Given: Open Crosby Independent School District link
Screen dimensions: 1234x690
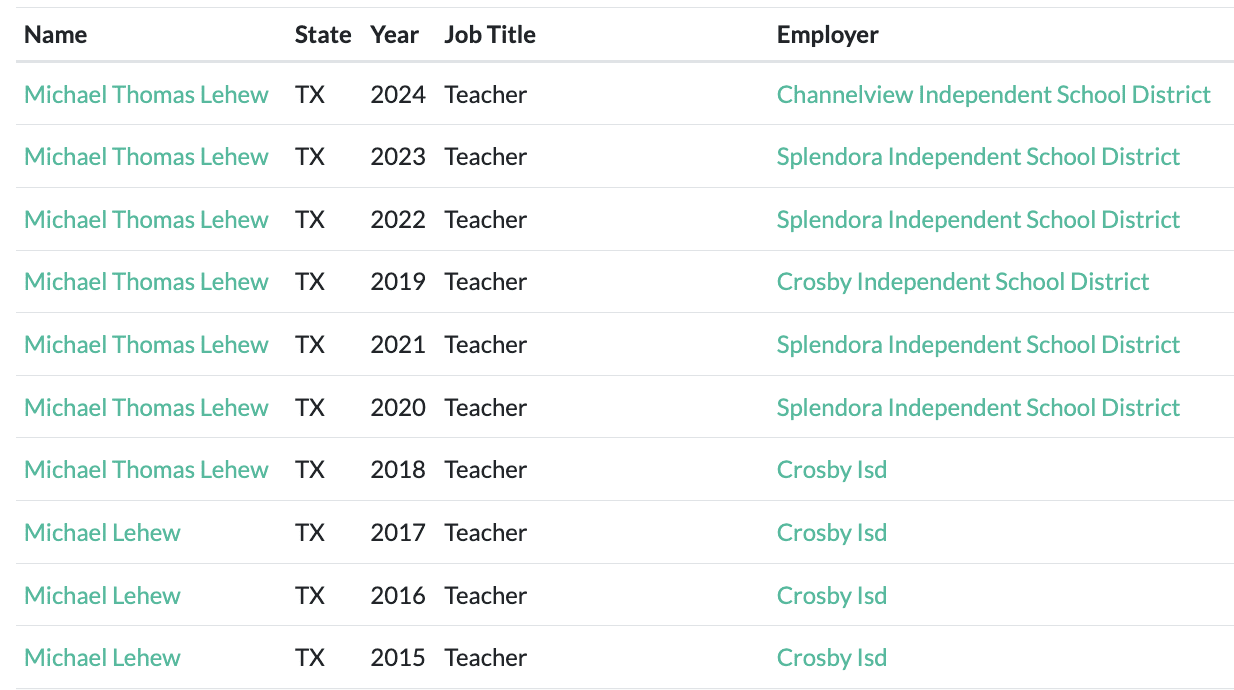Looking at the screenshot, I should click(962, 282).
